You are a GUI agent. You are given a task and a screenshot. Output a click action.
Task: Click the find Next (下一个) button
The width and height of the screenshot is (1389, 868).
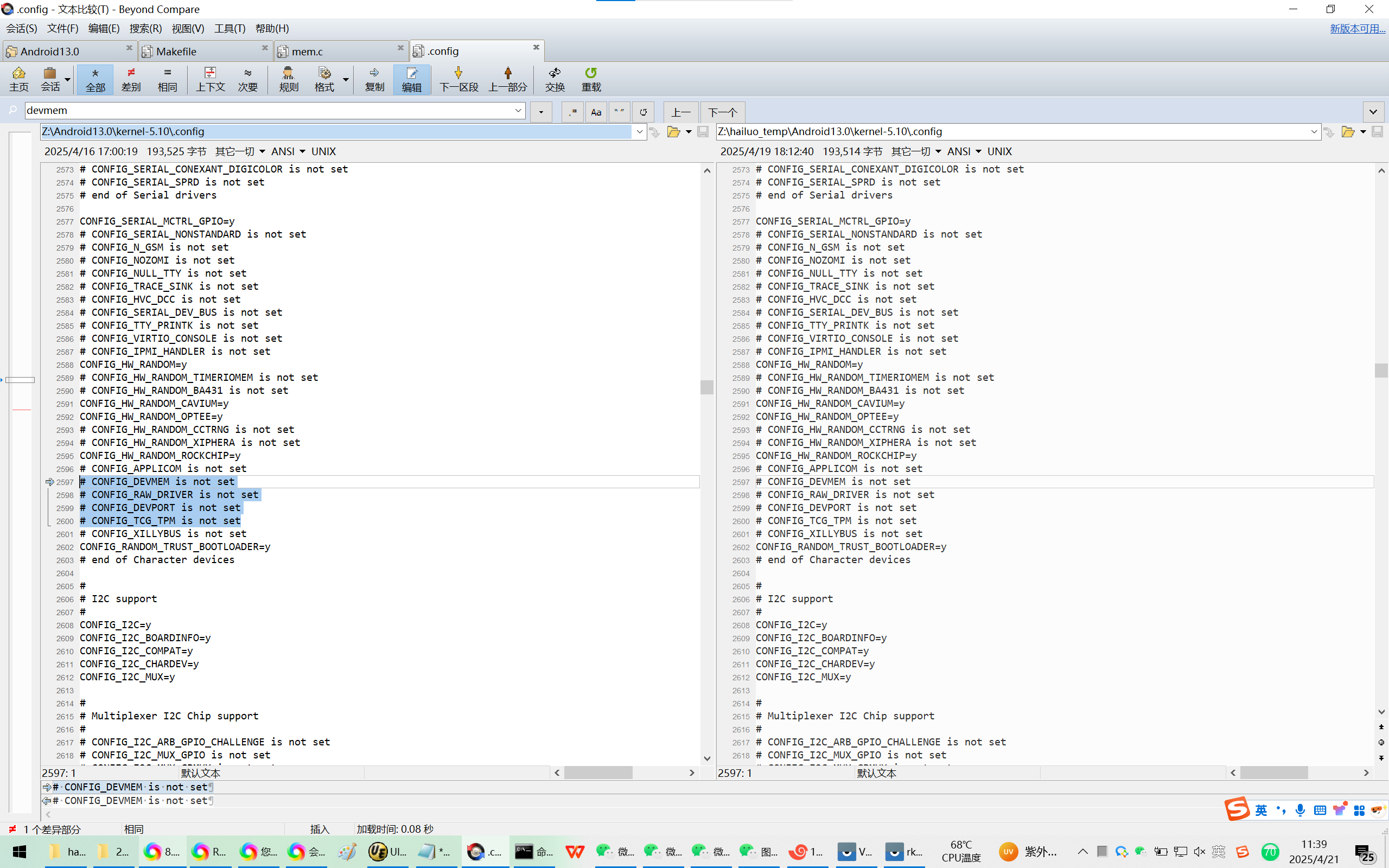tap(722, 112)
